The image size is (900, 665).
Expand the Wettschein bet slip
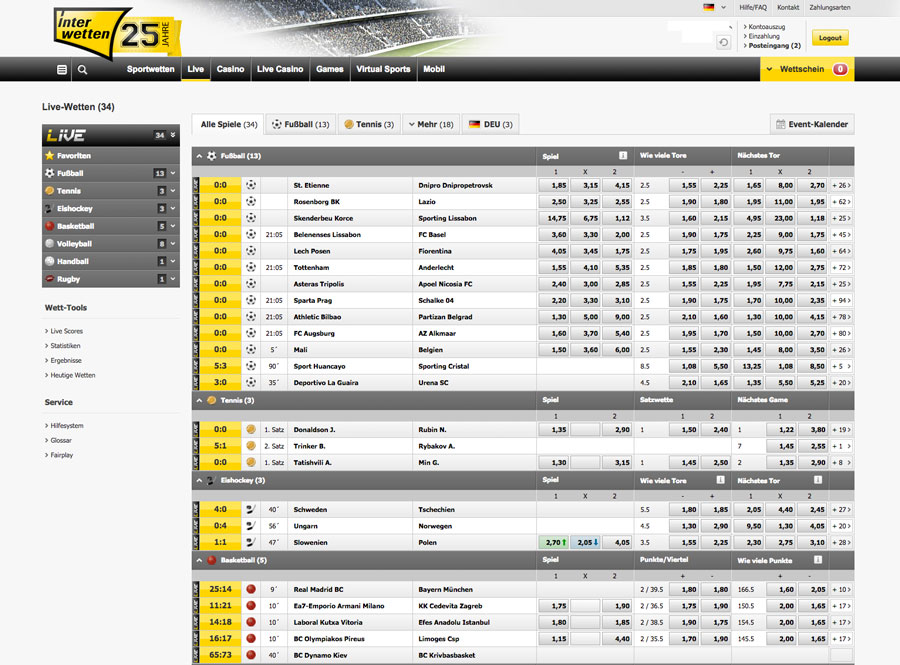pyautogui.click(x=807, y=69)
